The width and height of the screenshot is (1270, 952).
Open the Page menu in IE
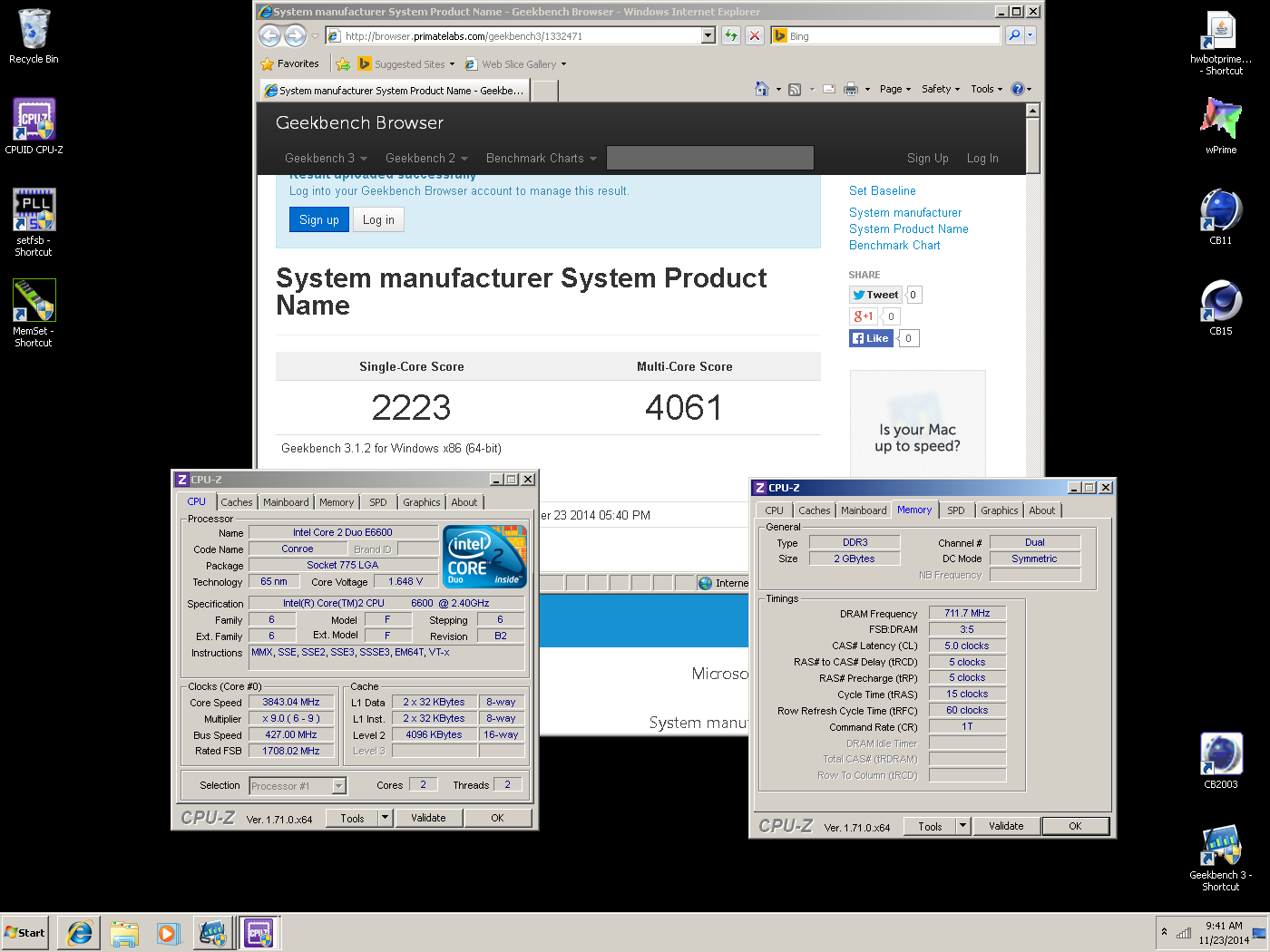click(x=894, y=89)
